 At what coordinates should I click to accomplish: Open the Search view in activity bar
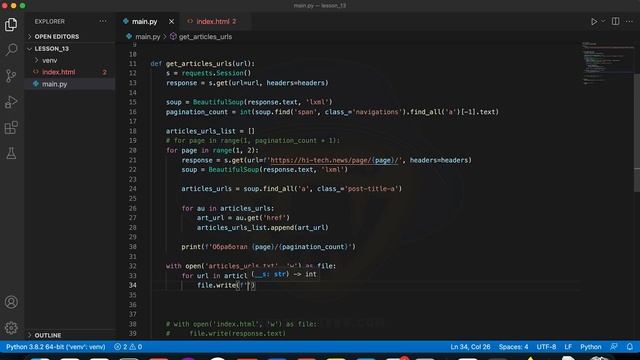pyautogui.click(x=11, y=50)
